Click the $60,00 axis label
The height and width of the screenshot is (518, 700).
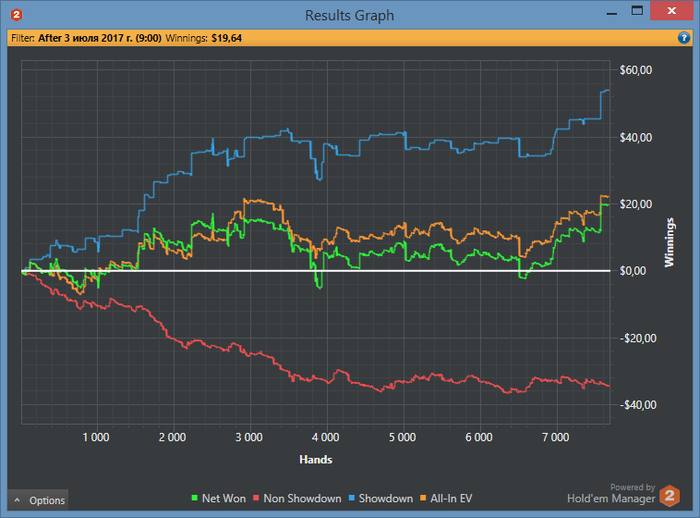coord(636,70)
